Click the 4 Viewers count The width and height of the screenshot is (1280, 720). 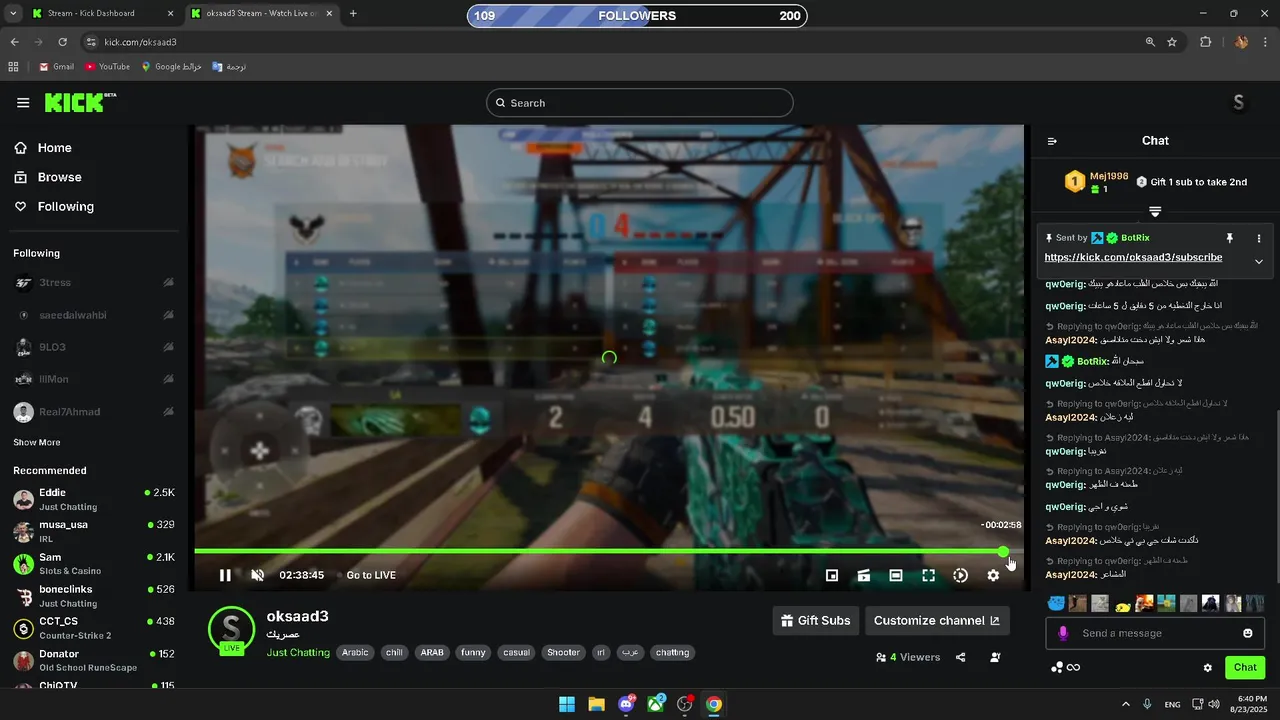(x=908, y=657)
